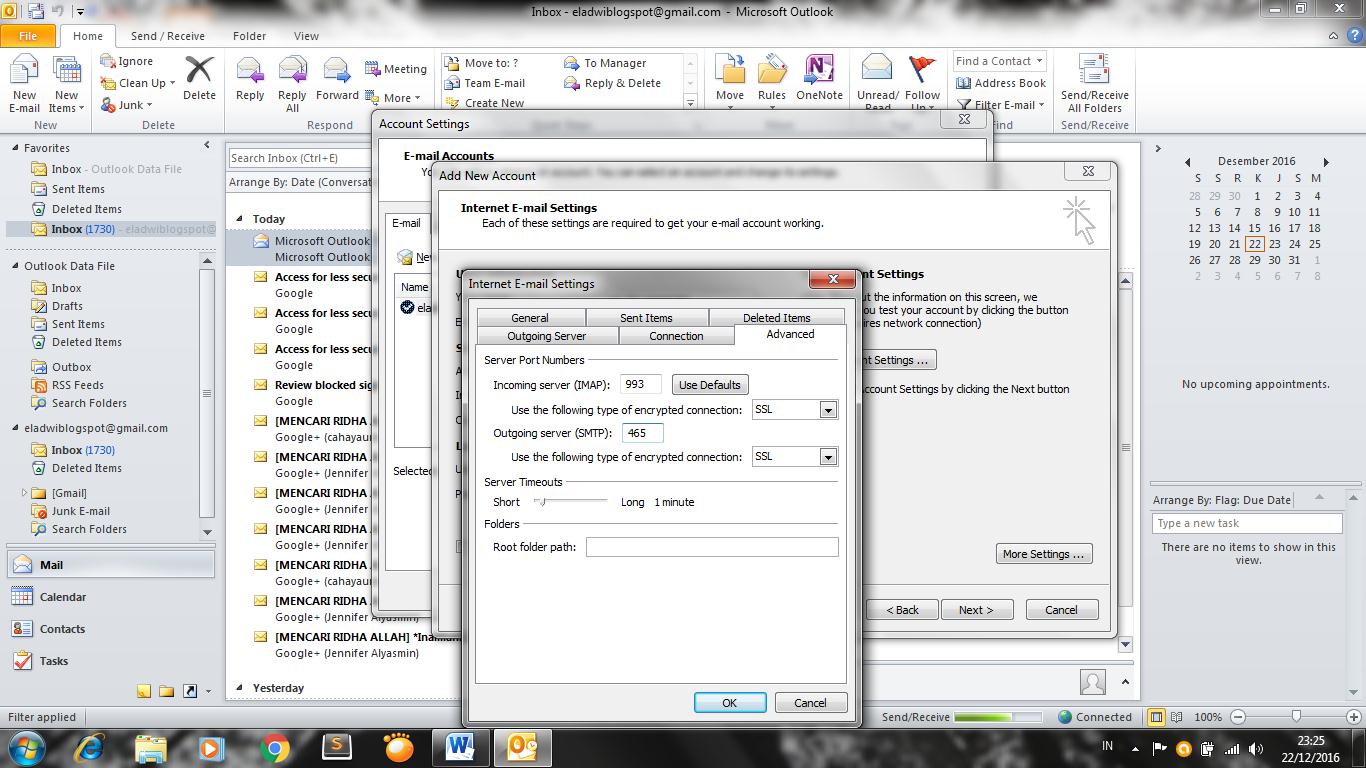Click Send/Receive All Folders
Viewport: 1366px width, 768px height.
pos(1093,80)
